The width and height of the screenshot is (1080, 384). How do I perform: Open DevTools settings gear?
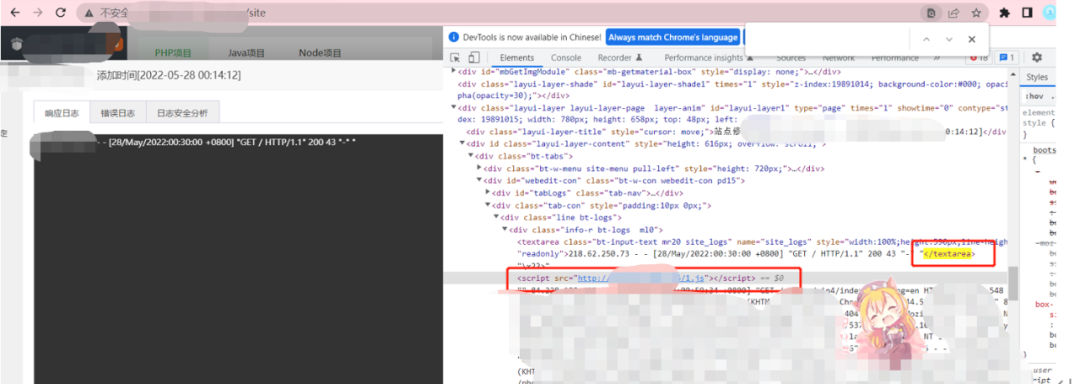point(1037,58)
